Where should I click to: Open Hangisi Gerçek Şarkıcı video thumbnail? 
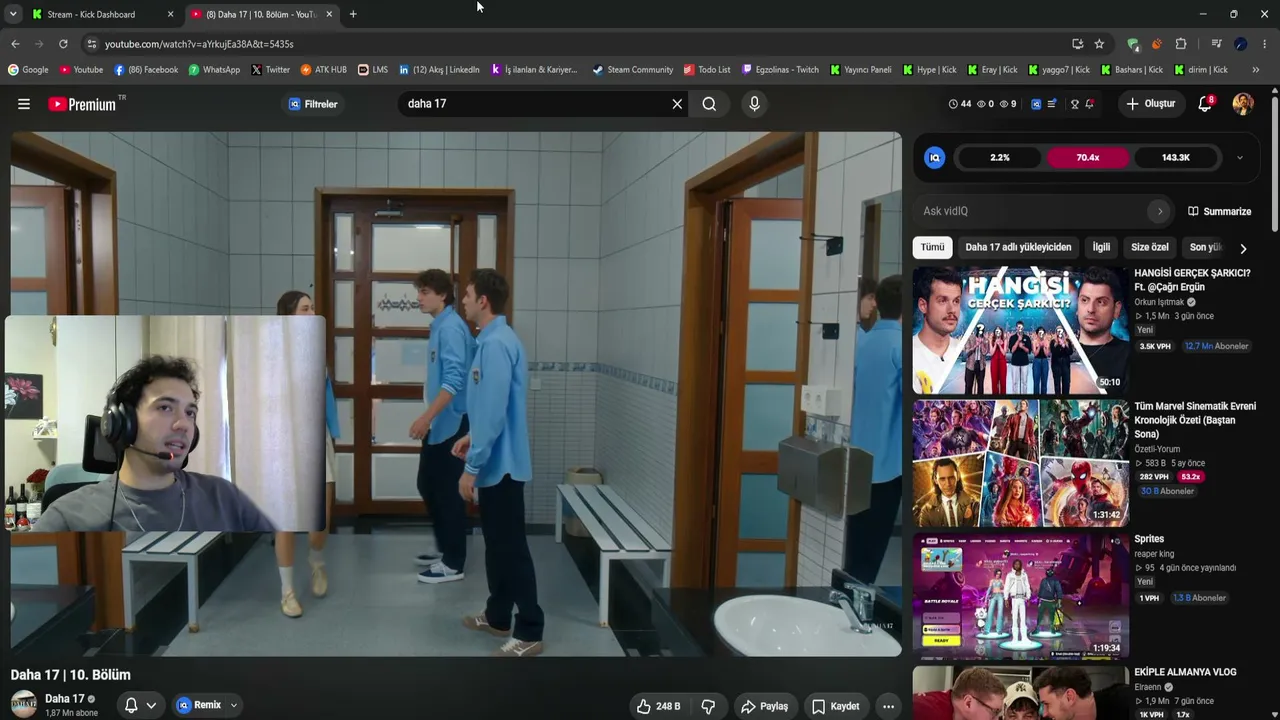(1019, 330)
